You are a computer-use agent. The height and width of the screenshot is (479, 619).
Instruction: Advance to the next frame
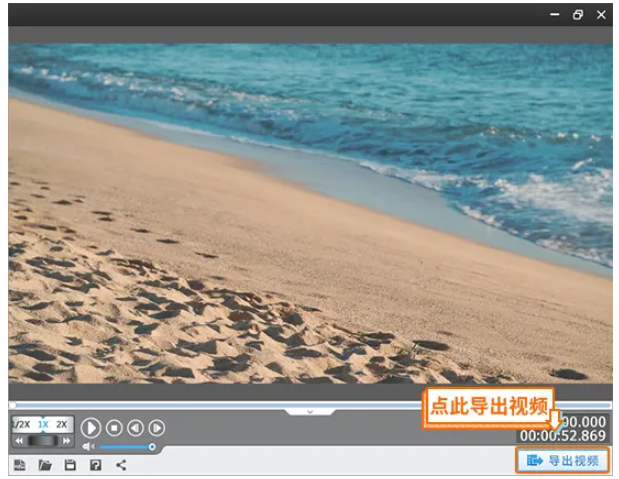coord(156,427)
